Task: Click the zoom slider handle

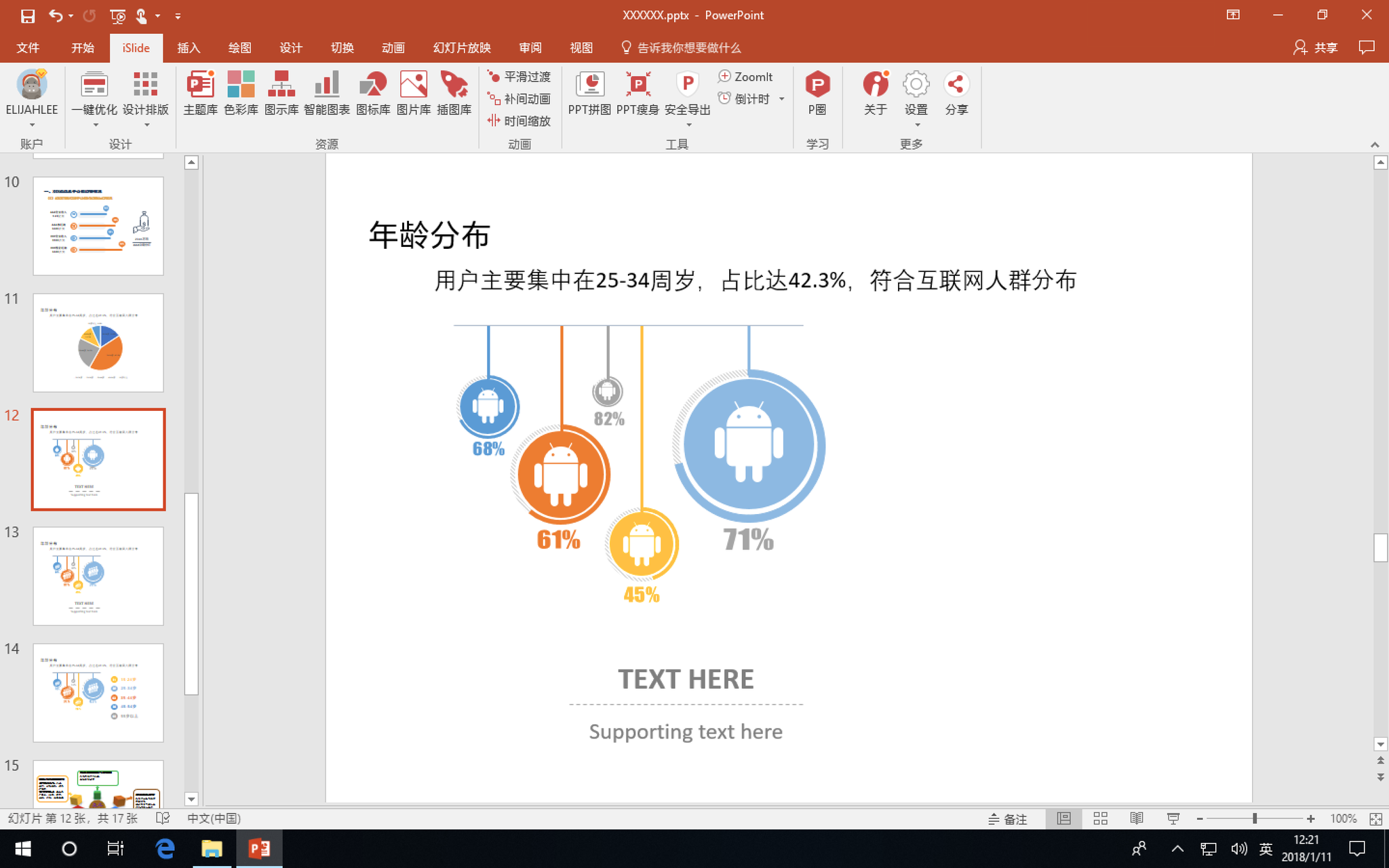Action: point(1255,818)
